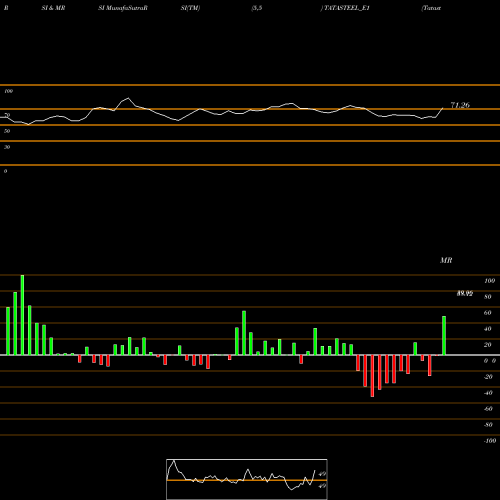Click the tallest green MR histogram bar
The height and width of the screenshot is (500, 500).
click(x=22, y=315)
